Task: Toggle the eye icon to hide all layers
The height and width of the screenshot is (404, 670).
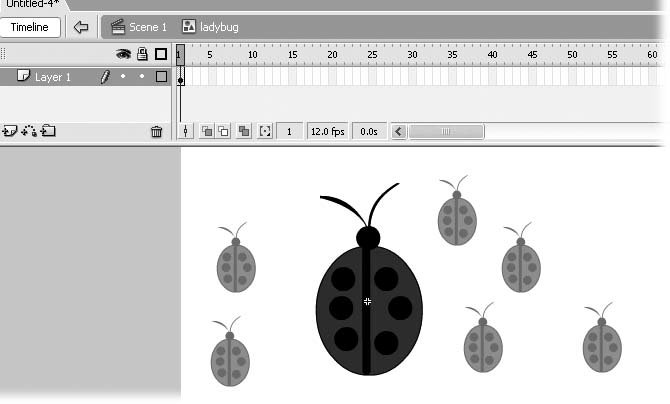Action: pos(124,55)
